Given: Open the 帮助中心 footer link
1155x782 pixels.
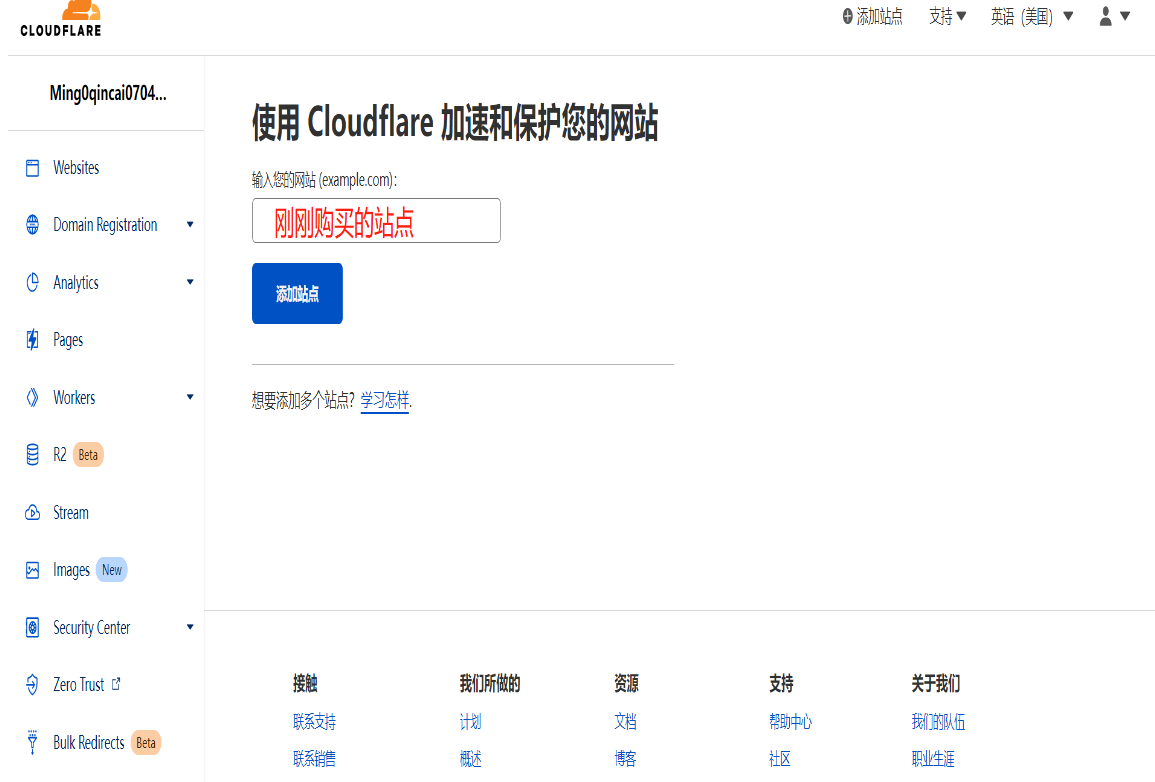Looking at the screenshot, I should (x=790, y=722).
